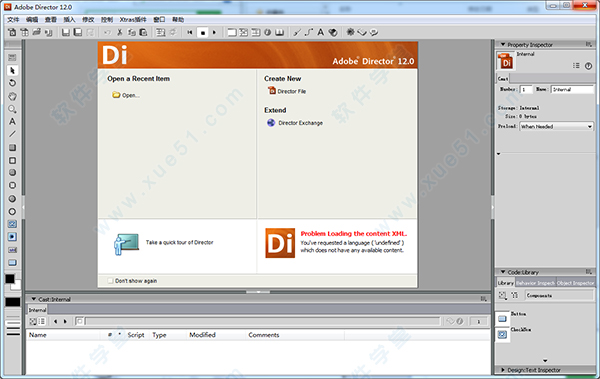Switch to Behavior Inspector tab
This screenshot has height=379, width=600.
pos(535,283)
